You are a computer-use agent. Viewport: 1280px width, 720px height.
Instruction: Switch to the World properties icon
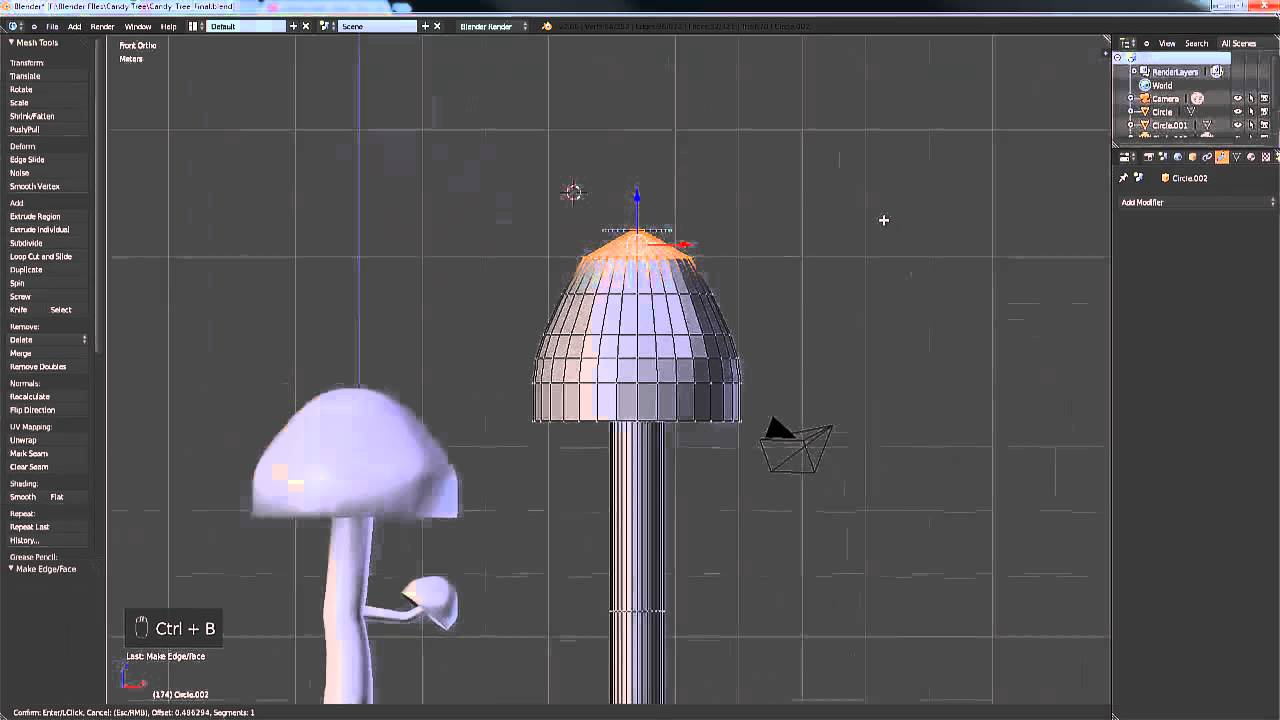click(1178, 157)
